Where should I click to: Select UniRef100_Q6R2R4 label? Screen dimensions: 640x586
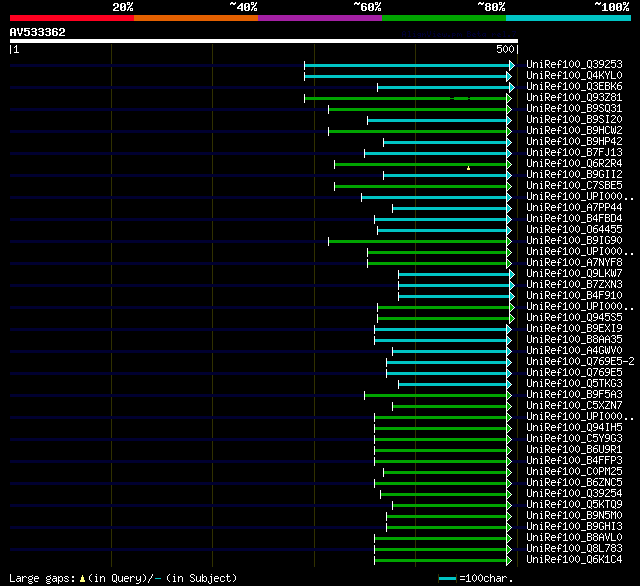click(x=574, y=164)
